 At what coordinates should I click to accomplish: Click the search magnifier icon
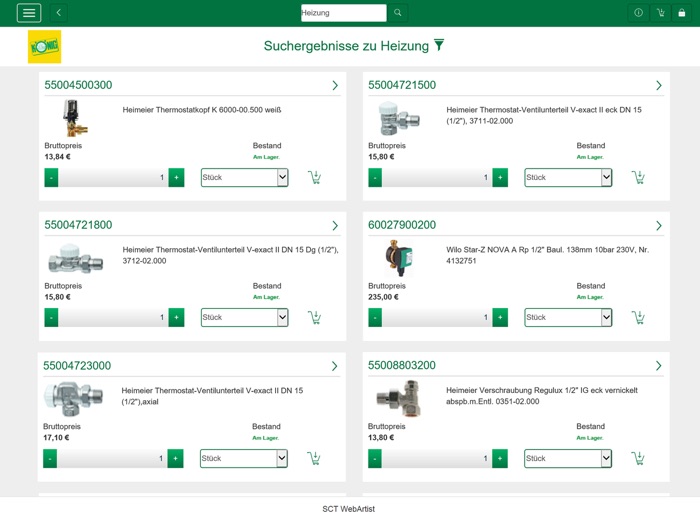[x=398, y=13]
